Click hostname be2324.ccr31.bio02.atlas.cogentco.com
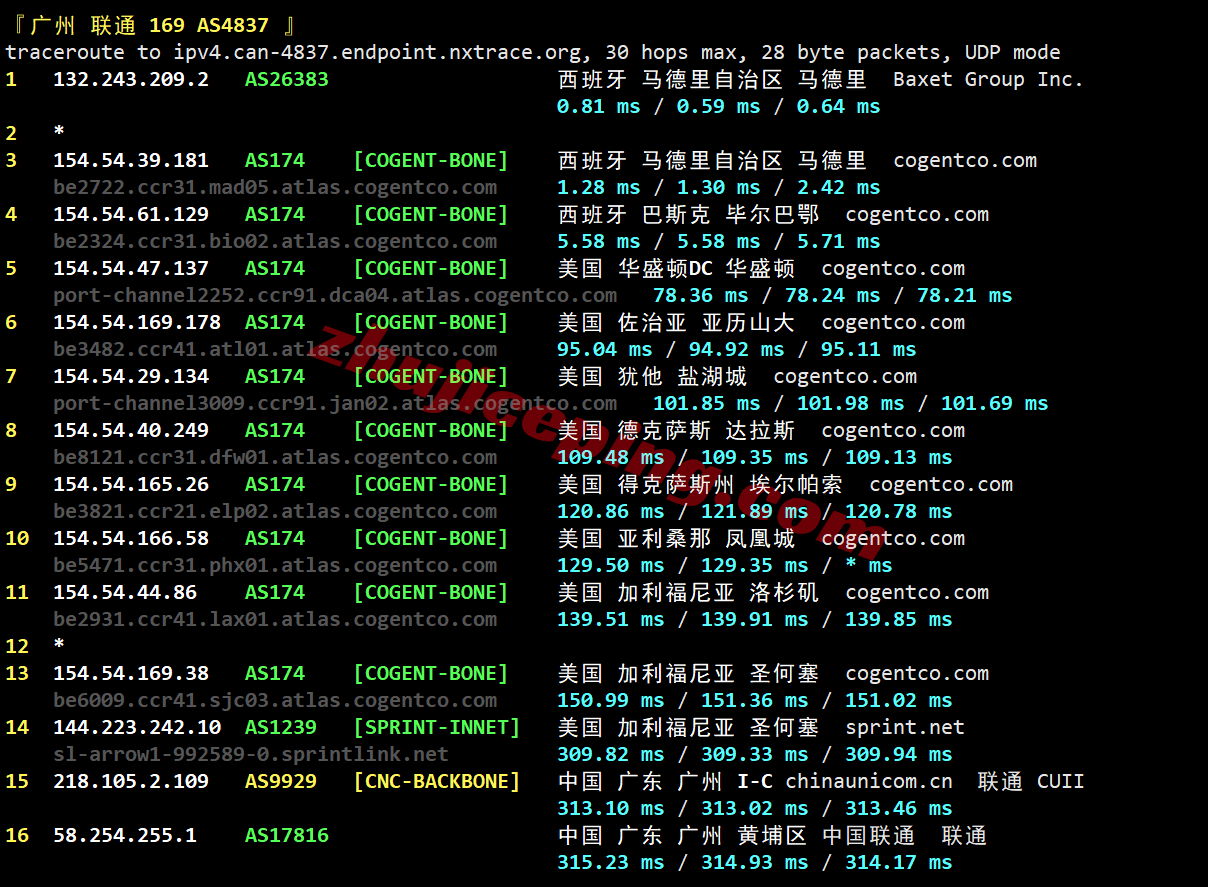The image size is (1208, 887). tap(275, 241)
